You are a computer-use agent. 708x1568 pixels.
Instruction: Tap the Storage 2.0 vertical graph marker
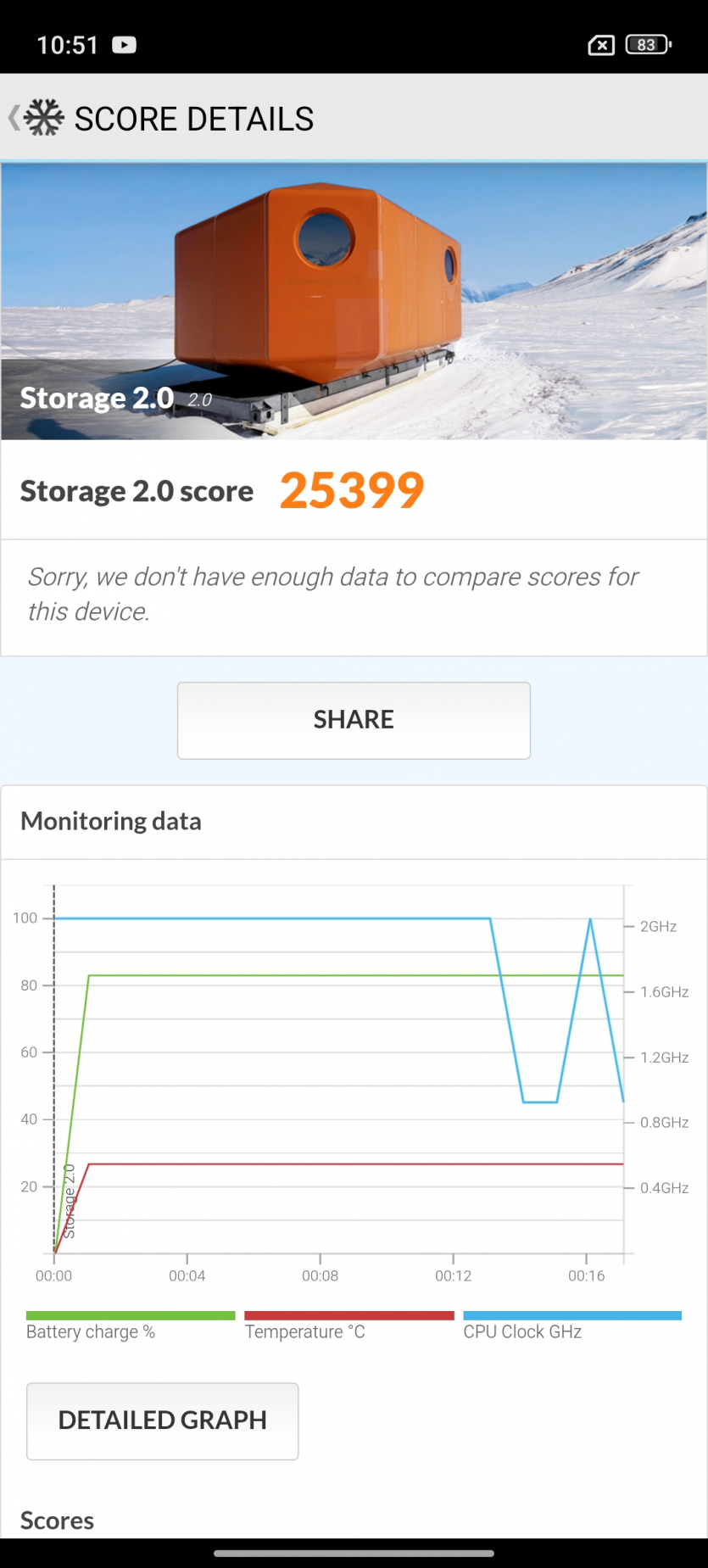click(70, 1201)
